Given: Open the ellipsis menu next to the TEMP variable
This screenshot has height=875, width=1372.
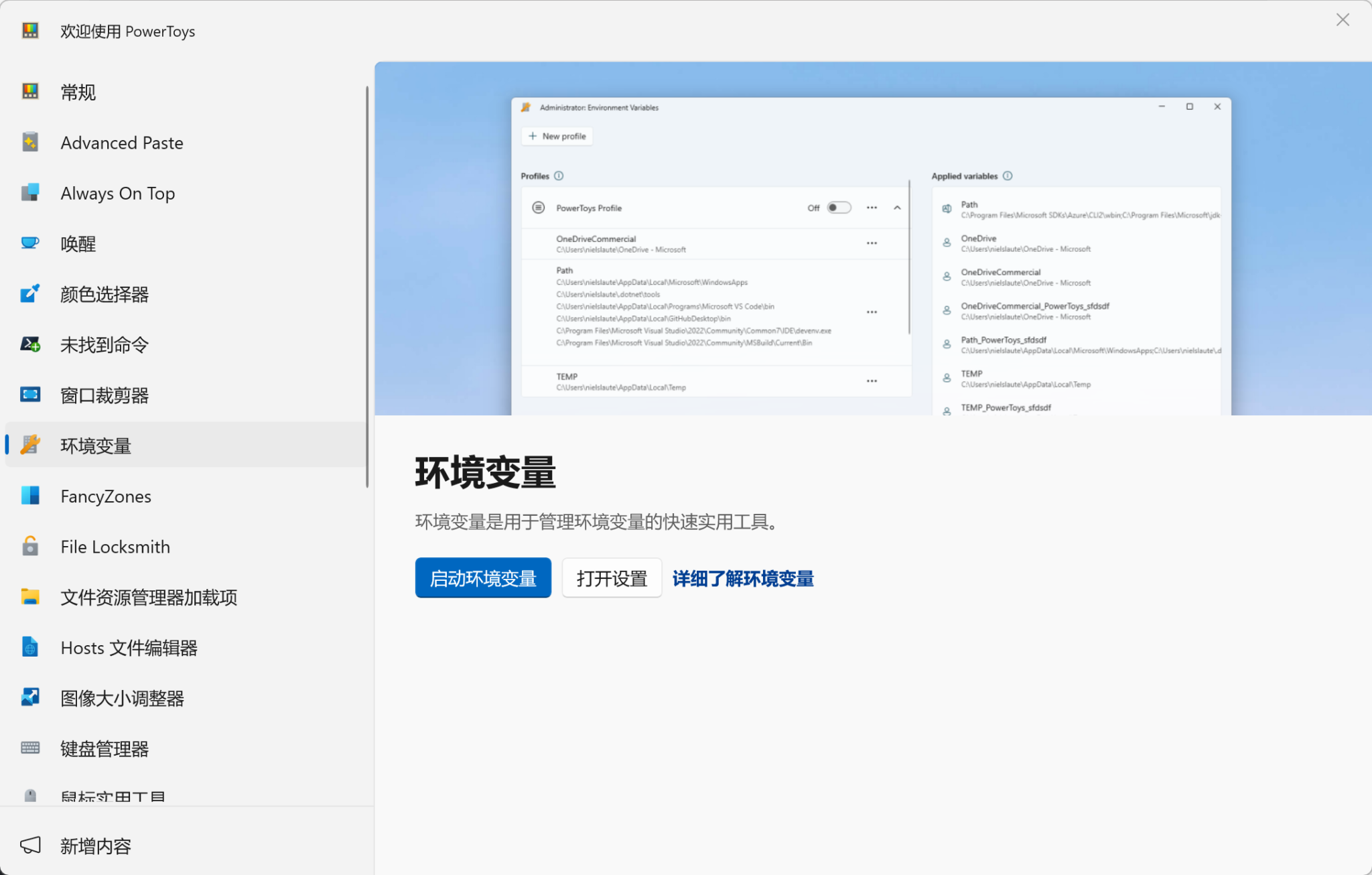Looking at the screenshot, I should (872, 381).
